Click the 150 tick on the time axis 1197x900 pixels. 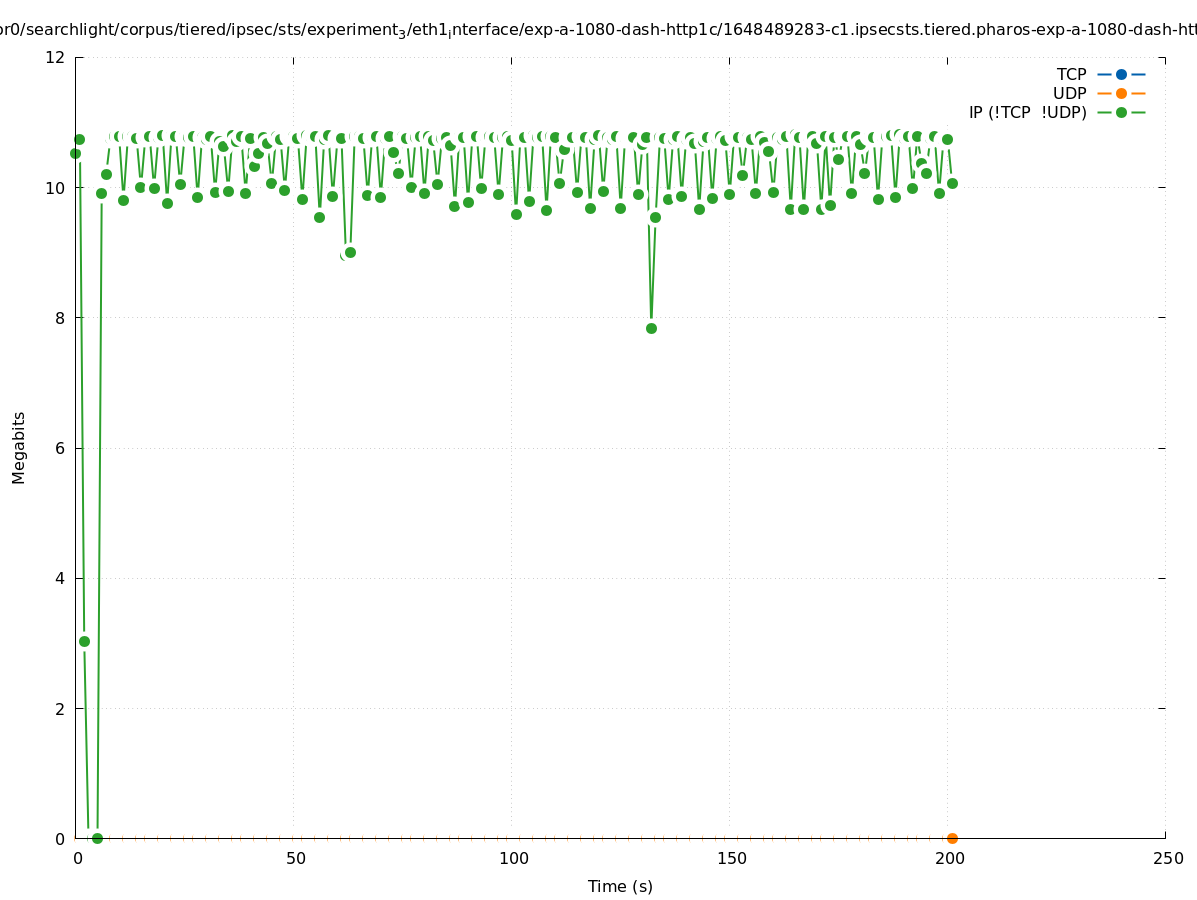click(730, 858)
